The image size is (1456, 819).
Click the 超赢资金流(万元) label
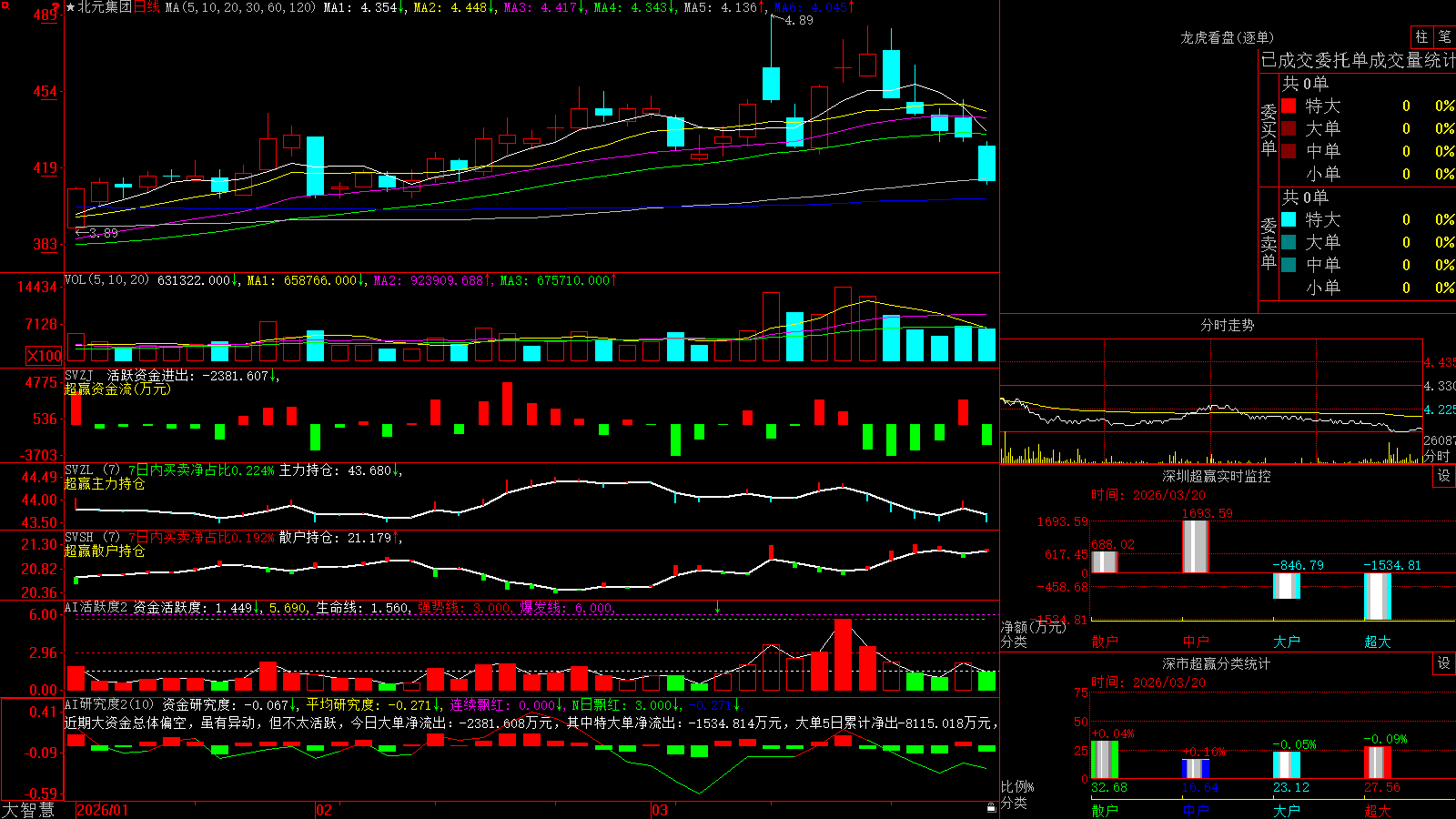117,389
